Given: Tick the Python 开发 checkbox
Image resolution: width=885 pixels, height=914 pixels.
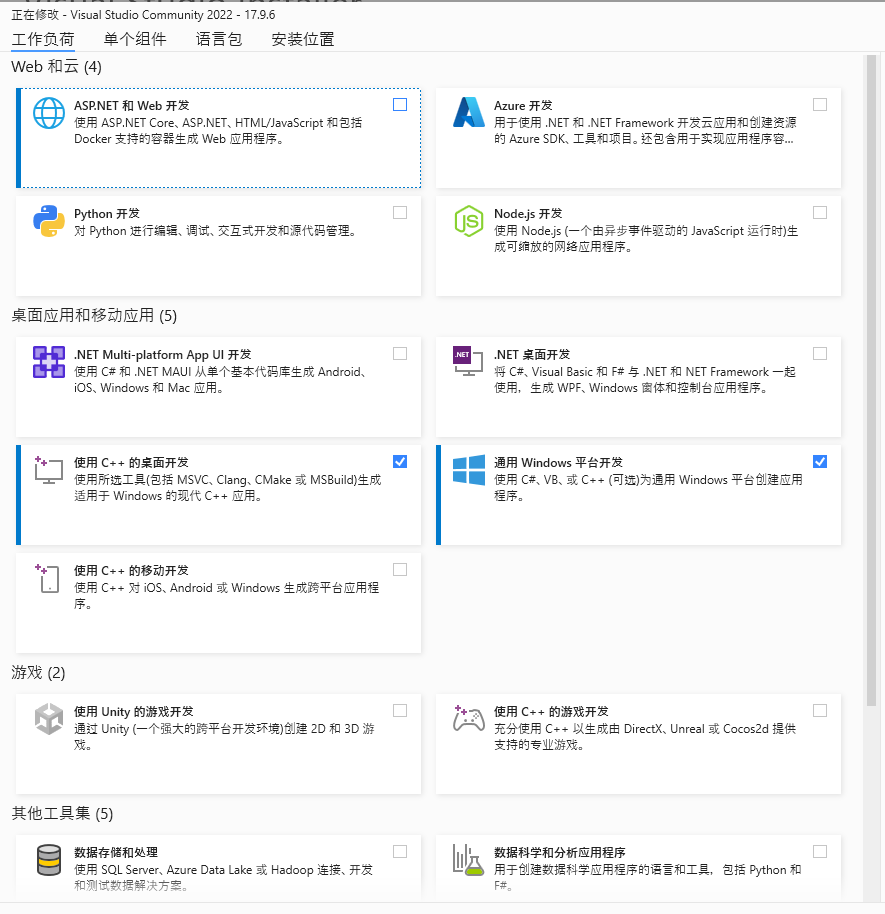Looking at the screenshot, I should (400, 213).
